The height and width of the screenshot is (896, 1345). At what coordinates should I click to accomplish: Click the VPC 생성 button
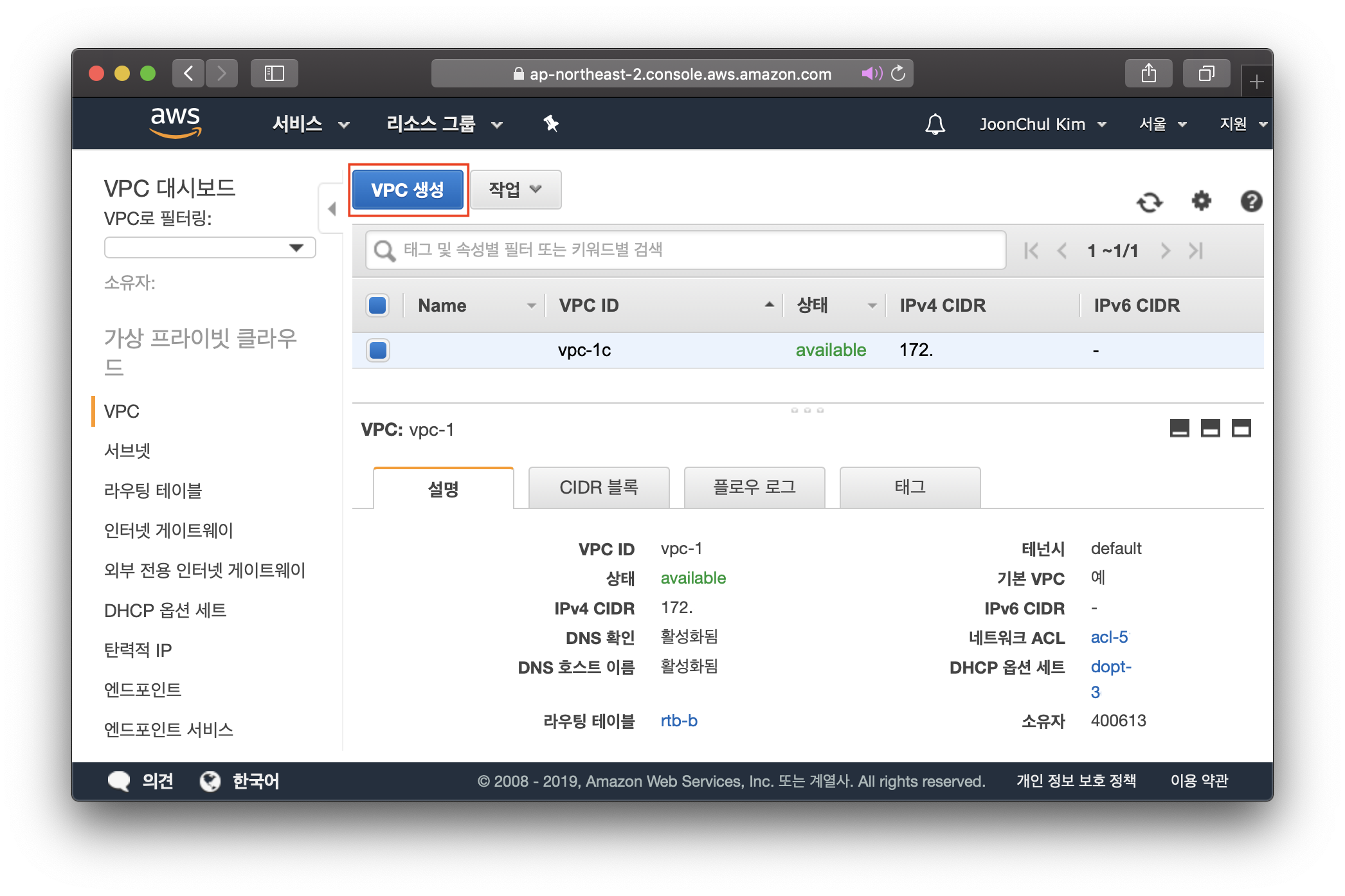(x=408, y=190)
